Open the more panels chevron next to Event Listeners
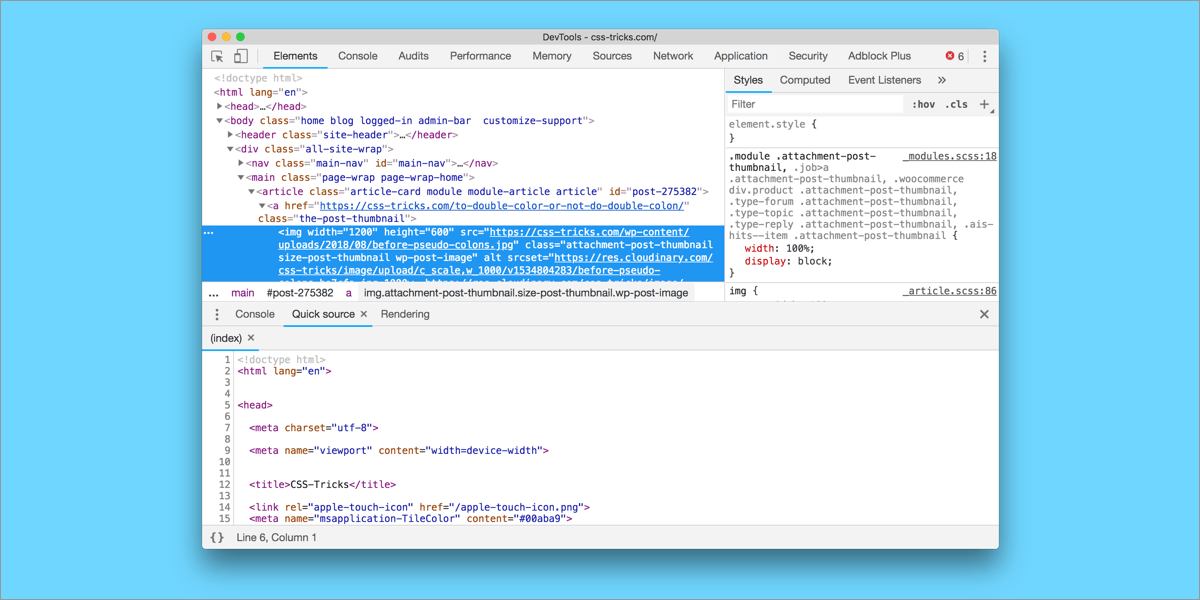The image size is (1200, 600). (943, 79)
